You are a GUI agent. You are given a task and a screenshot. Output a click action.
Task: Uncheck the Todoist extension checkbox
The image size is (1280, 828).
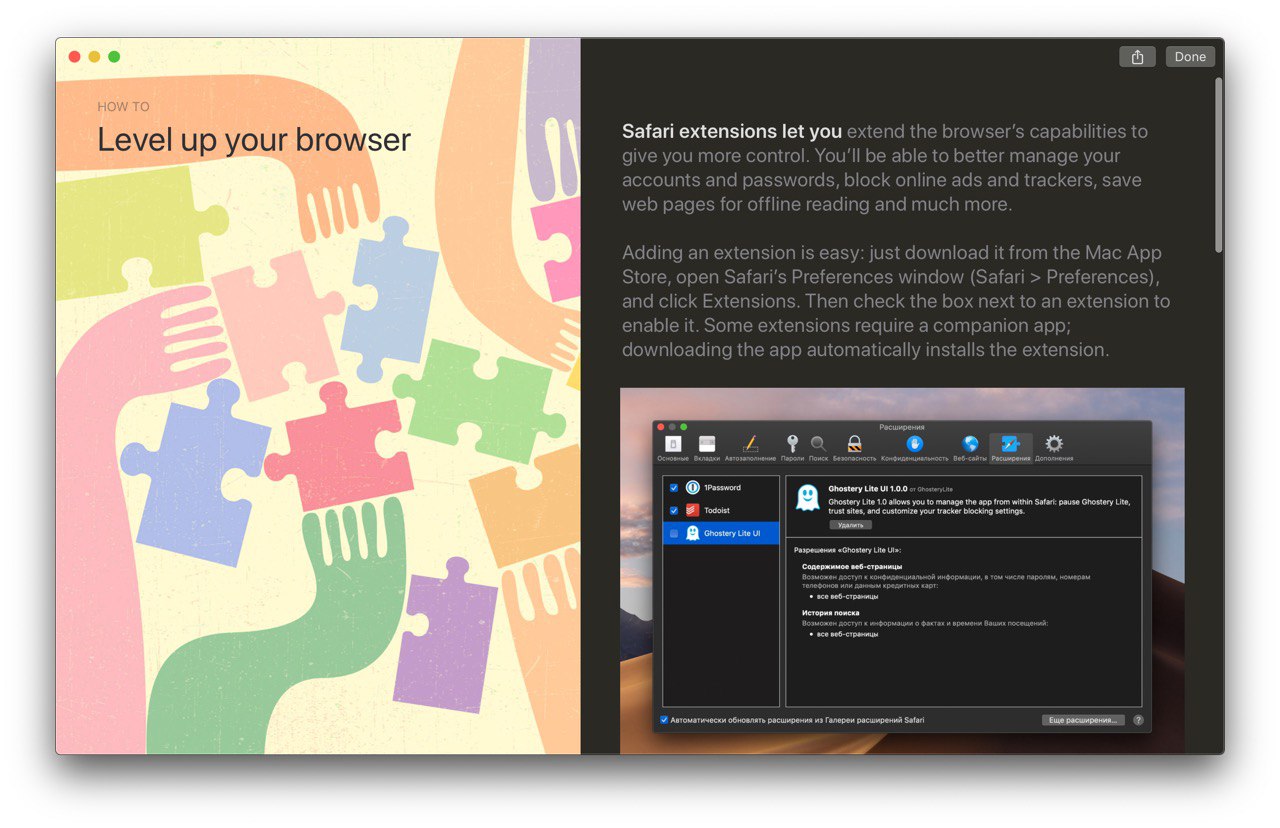coord(674,511)
